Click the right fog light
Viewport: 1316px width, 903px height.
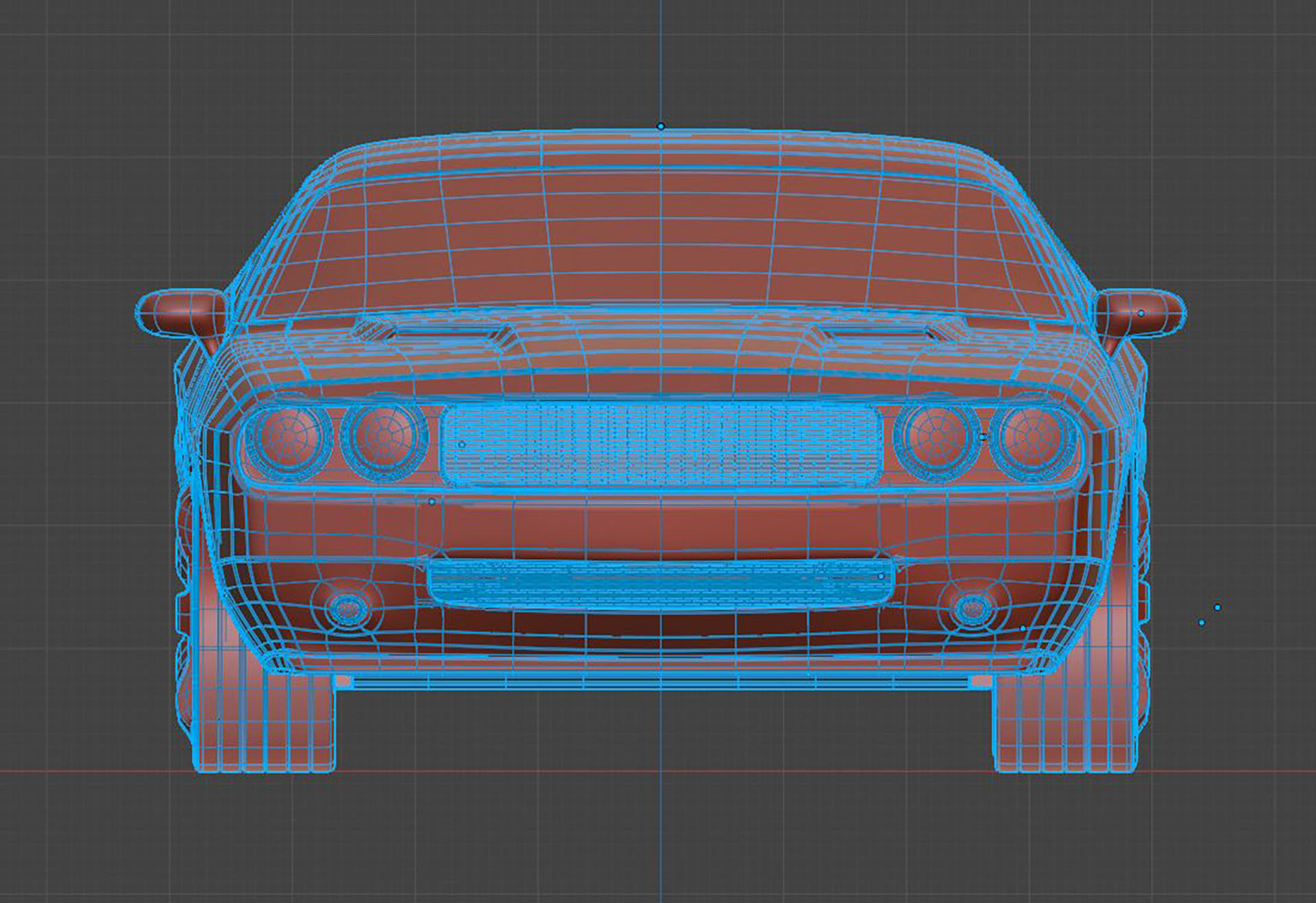point(973,609)
